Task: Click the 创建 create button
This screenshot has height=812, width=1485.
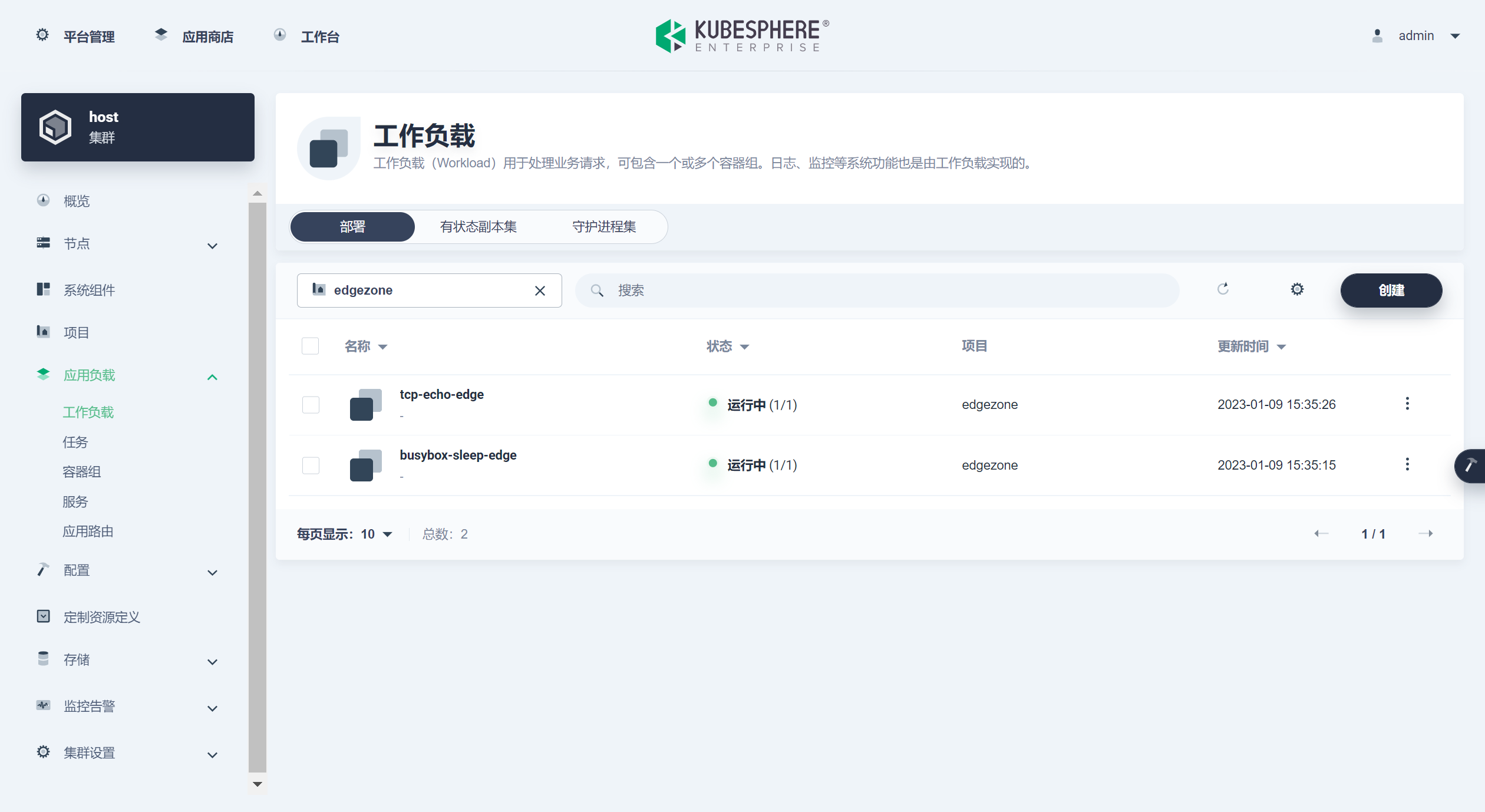Action: 1391,290
